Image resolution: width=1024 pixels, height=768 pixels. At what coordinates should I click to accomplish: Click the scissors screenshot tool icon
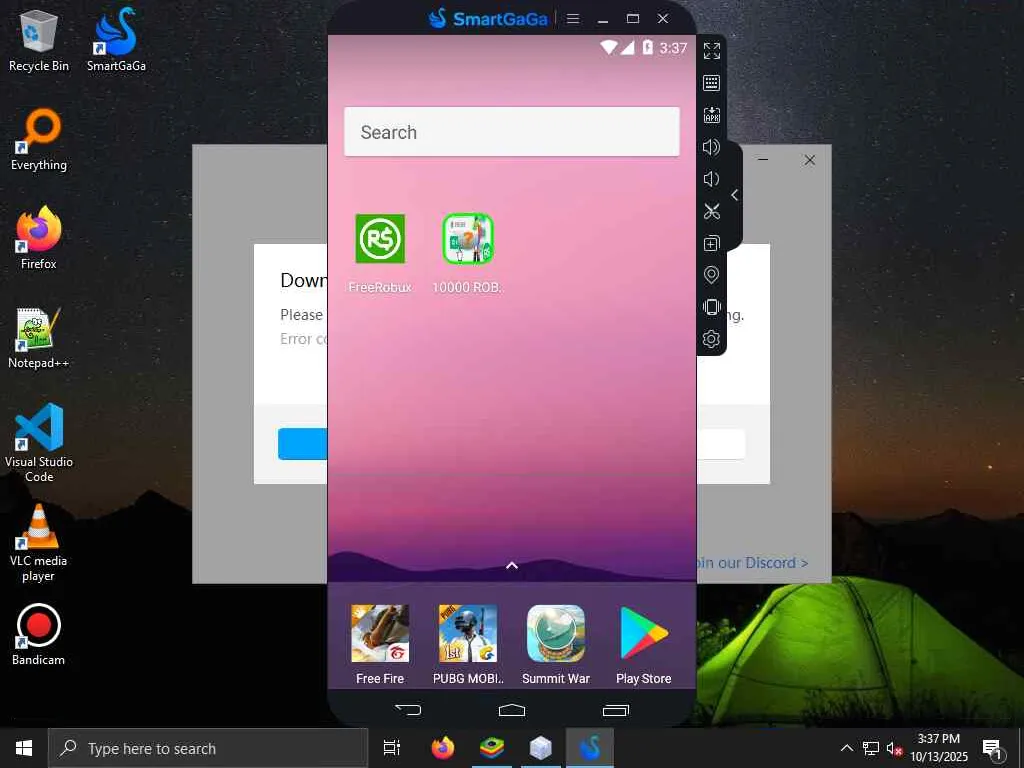pos(712,211)
